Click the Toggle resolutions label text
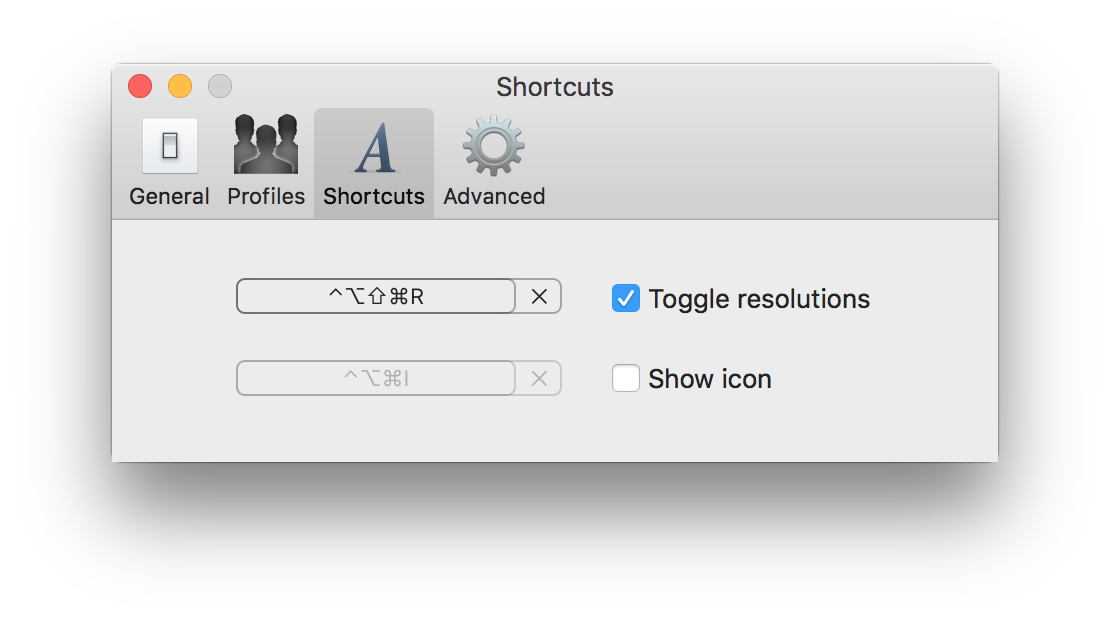Screen dimensions: 1110x622 tap(759, 299)
